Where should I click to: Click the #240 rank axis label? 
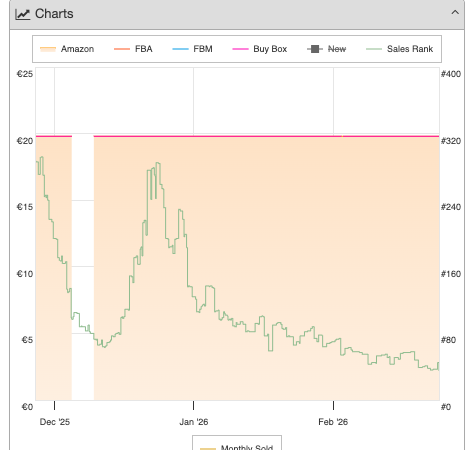coord(451,207)
